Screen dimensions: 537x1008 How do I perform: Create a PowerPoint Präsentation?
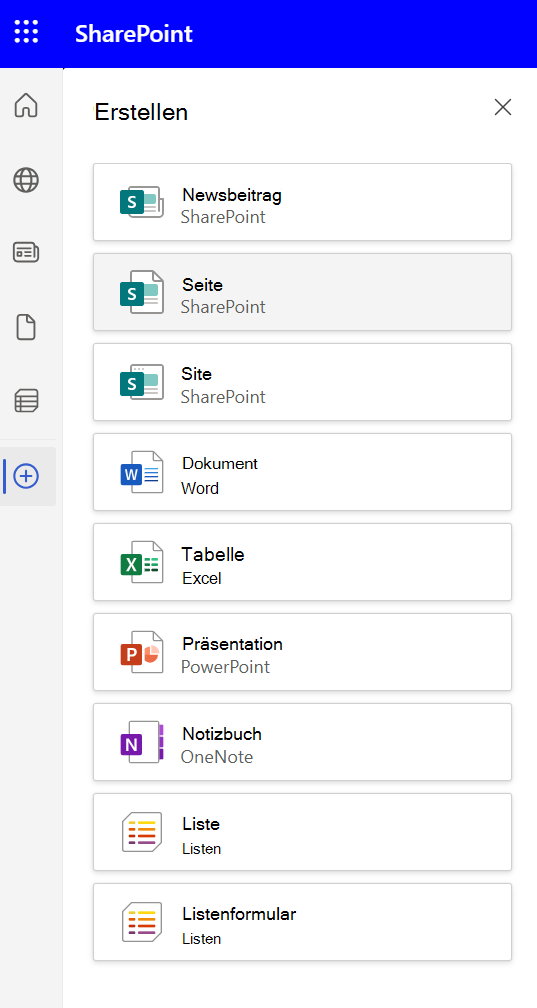tap(302, 652)
